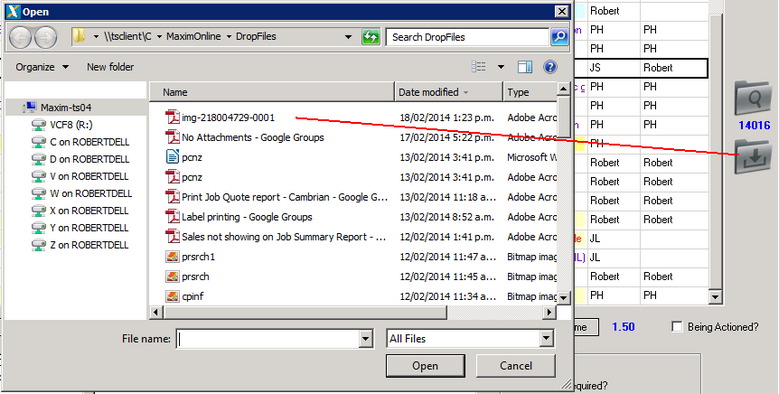Click the file list vertical scrollbar down arrow

[563, 298]
